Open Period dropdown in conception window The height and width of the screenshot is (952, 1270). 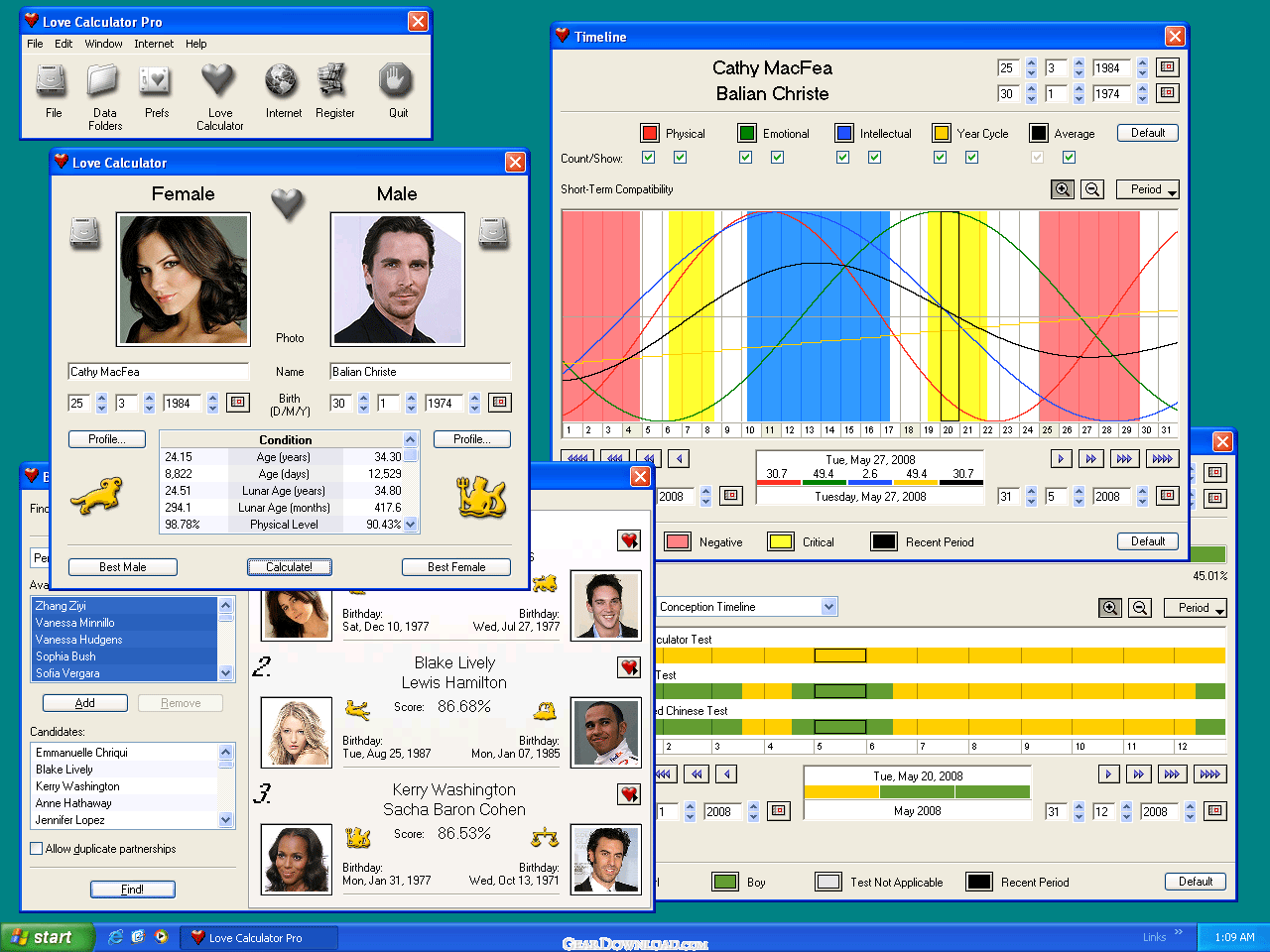(x=1196, y=608)
